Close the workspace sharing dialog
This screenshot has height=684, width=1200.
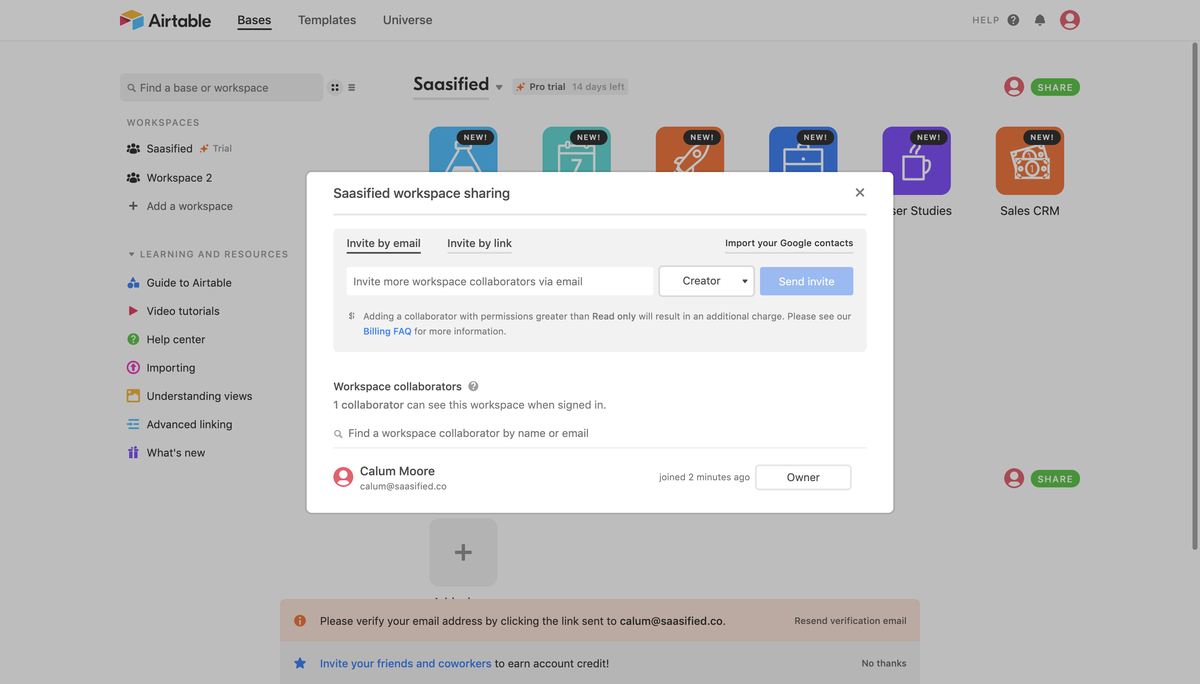coord(860,193)
